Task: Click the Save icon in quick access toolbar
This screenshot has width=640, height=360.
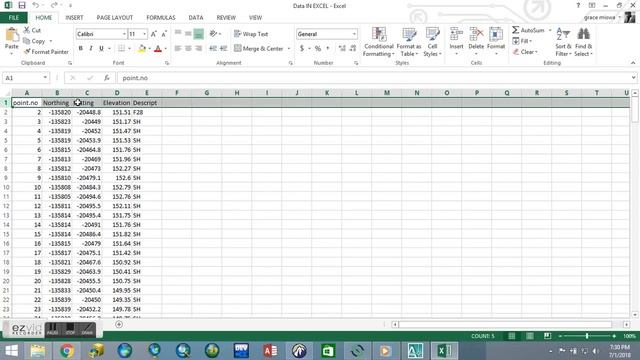Action: pos(22,5)
